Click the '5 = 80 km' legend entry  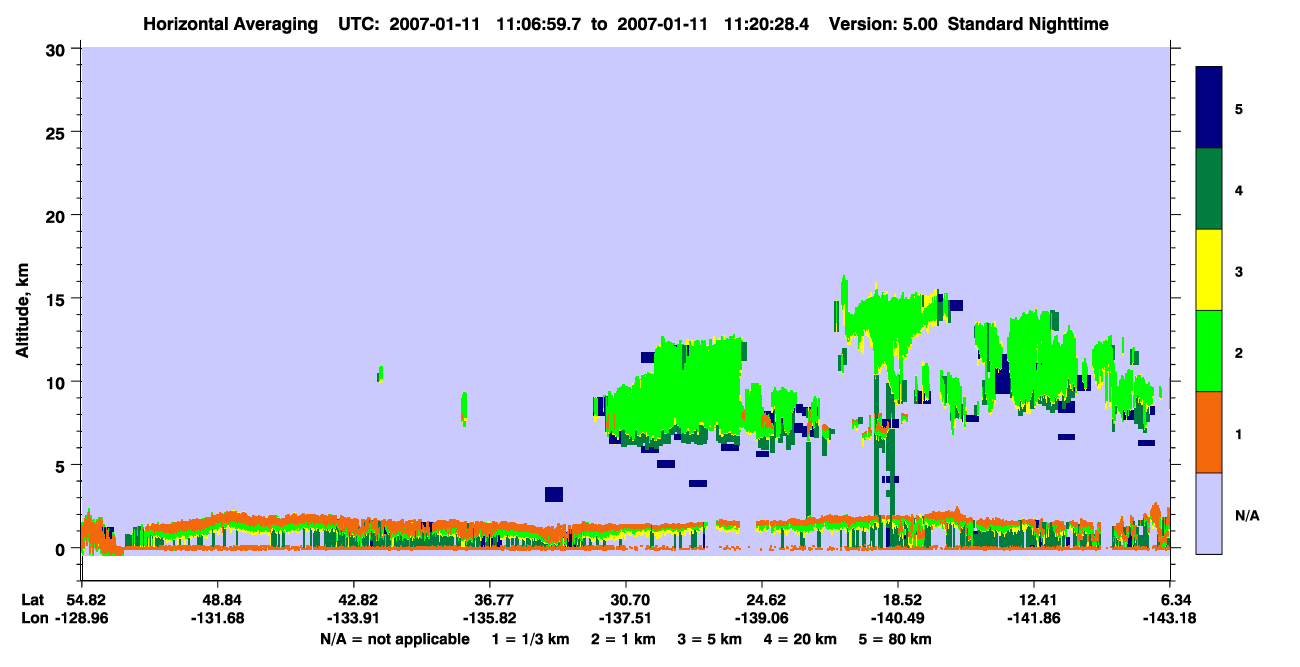coord(896,639)
